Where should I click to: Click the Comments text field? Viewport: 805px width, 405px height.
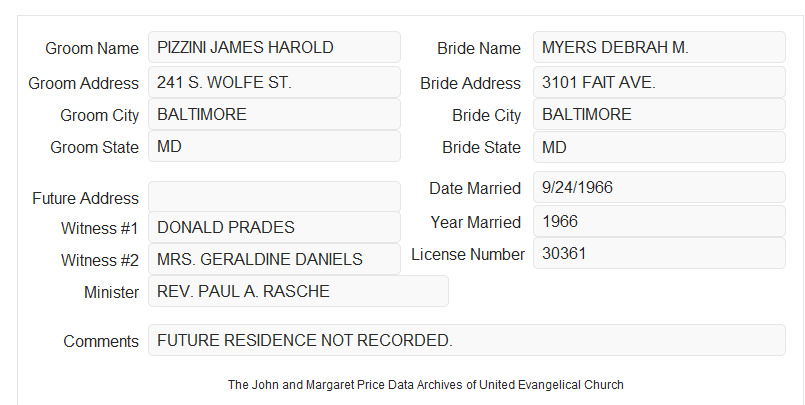467,340
